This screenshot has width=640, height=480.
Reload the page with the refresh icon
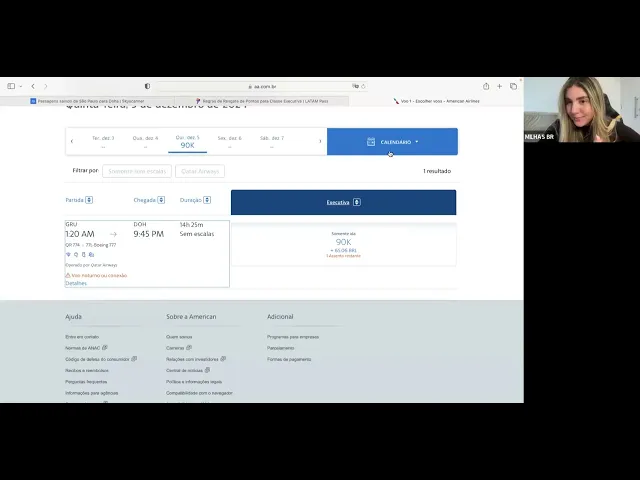point(363,87)
